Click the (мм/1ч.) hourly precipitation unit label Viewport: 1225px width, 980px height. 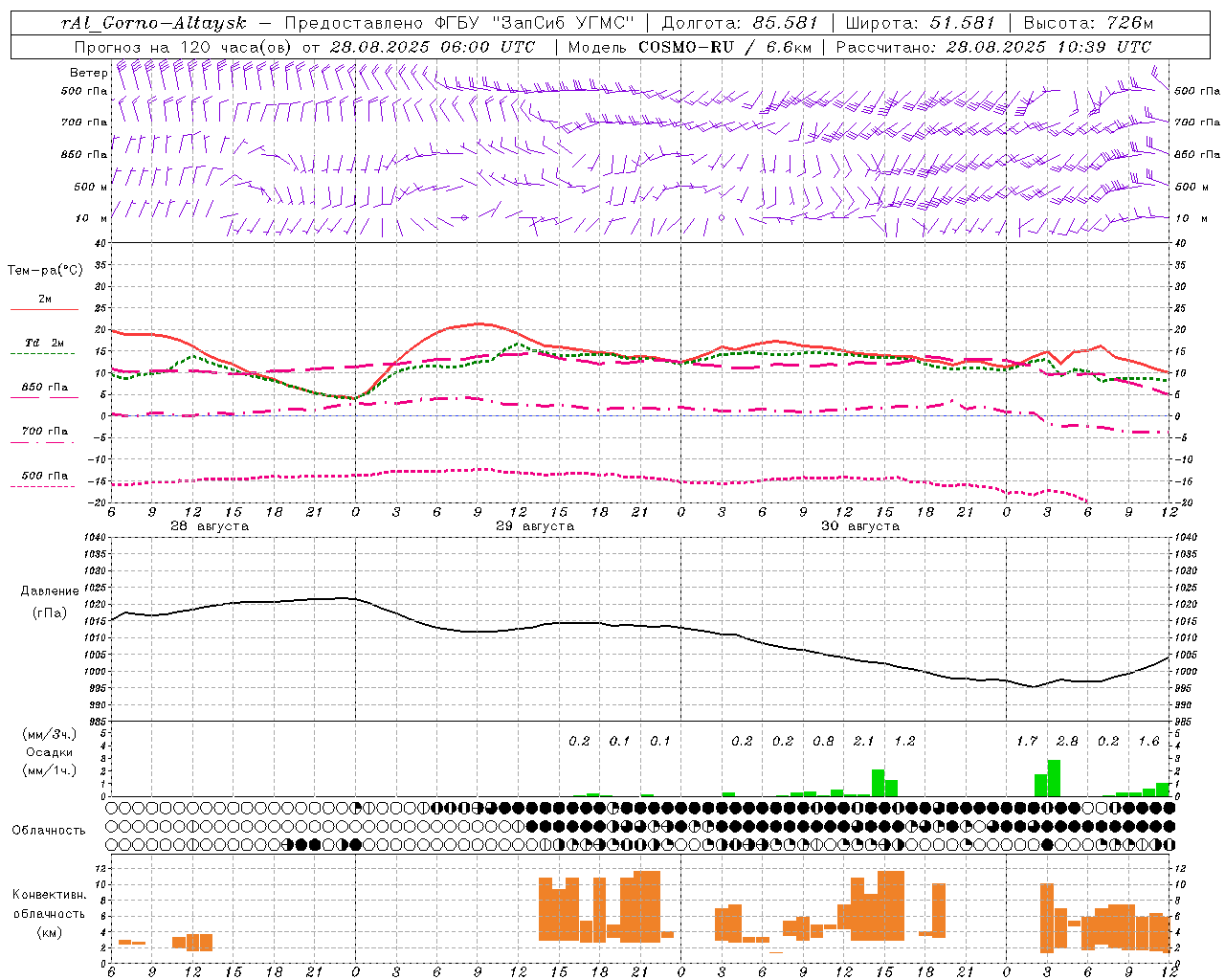(x=48, y=769)
